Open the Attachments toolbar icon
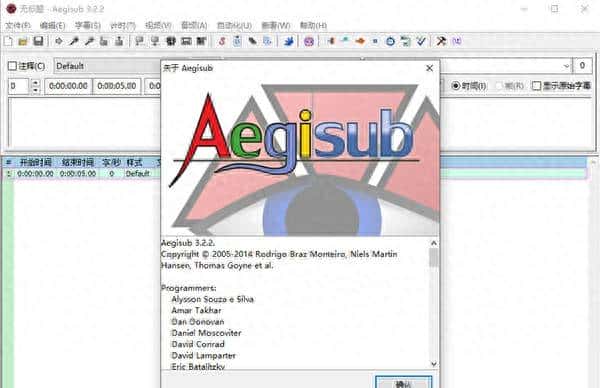The image size is (600, 388). coord(253,41)
